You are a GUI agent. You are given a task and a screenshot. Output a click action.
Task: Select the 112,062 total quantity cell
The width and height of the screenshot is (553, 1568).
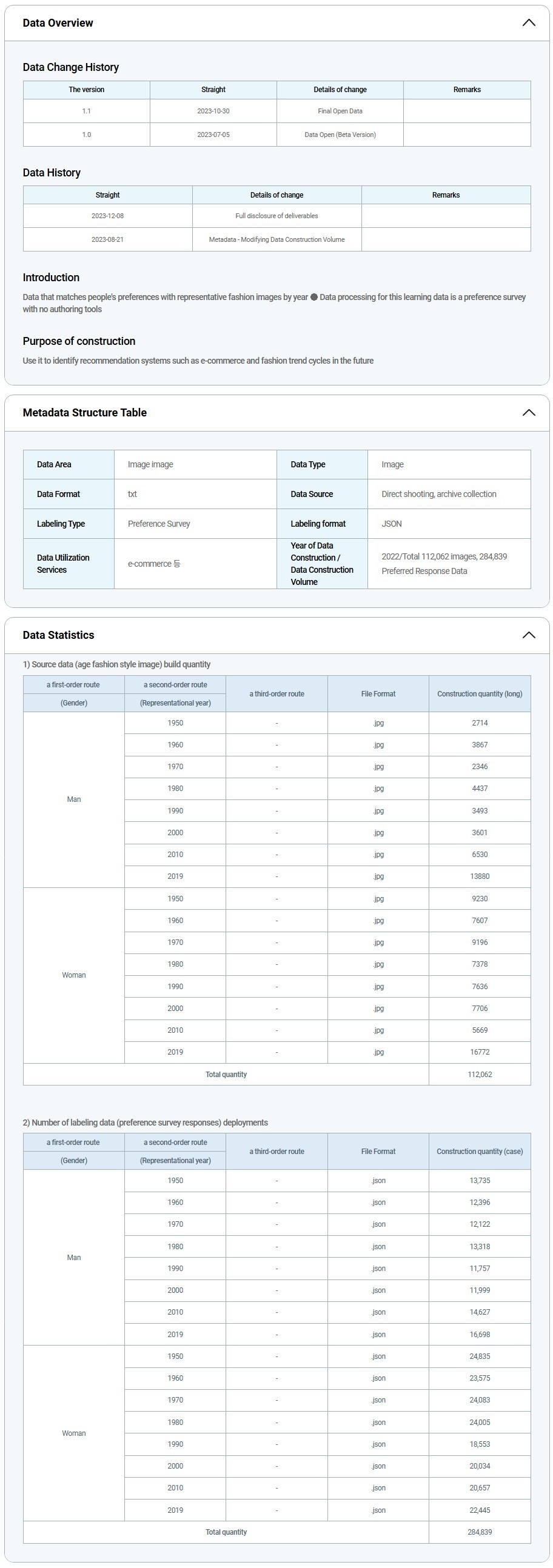point(479,1075)
